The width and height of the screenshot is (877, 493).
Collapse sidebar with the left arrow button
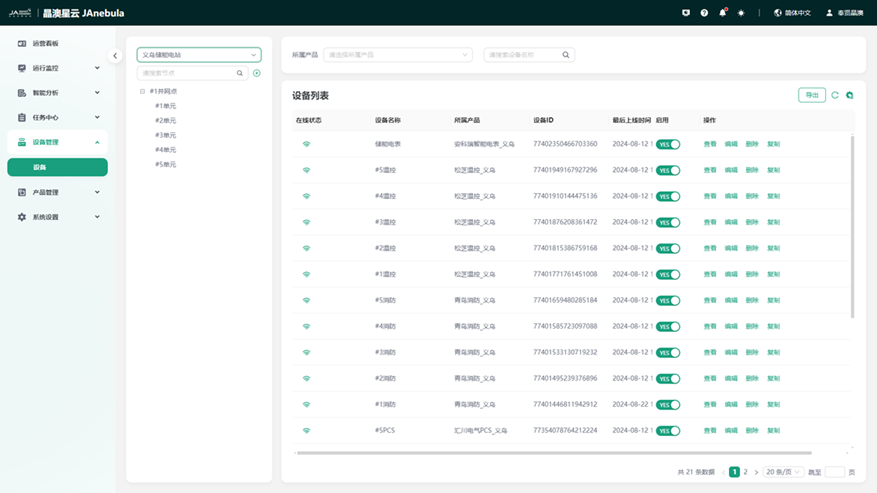pos(115,56)
